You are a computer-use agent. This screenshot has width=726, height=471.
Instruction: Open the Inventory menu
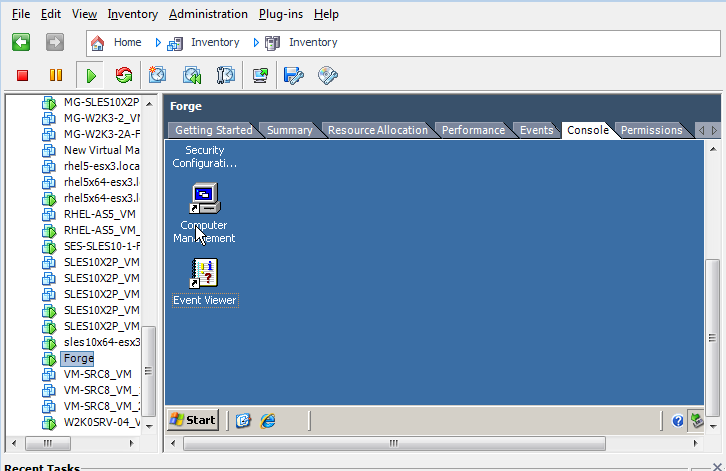[x=133, y=14]
